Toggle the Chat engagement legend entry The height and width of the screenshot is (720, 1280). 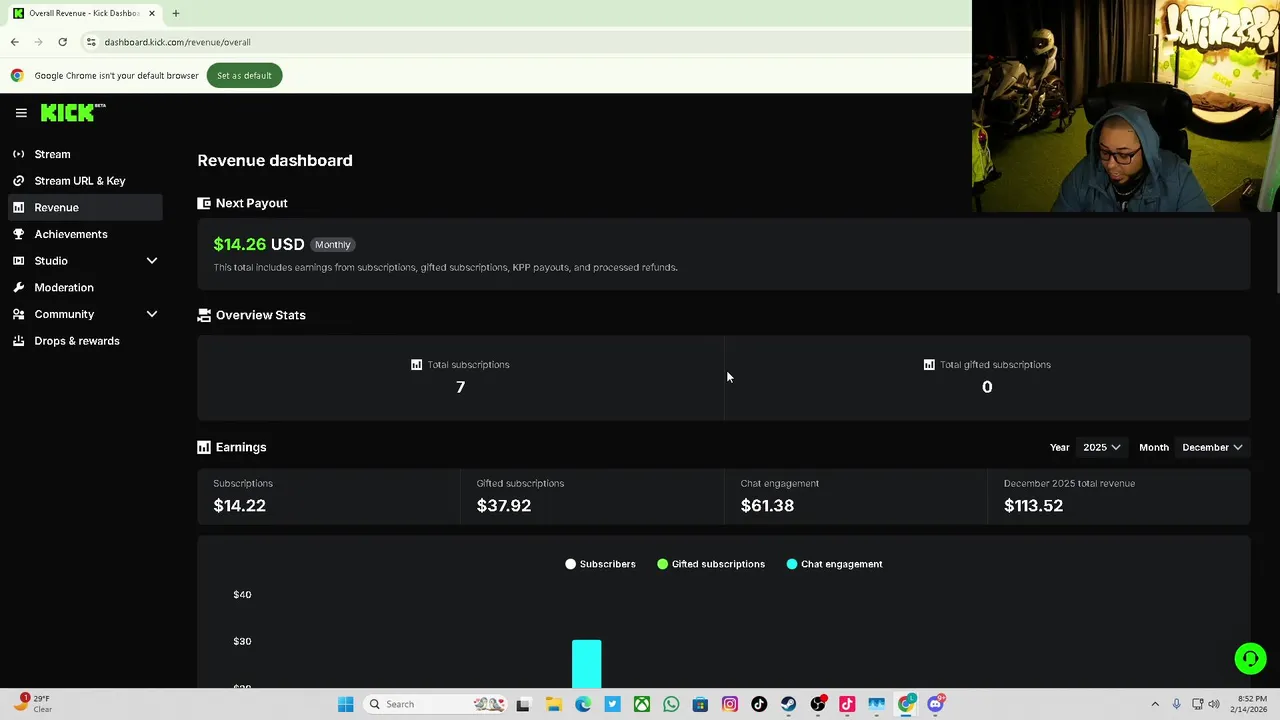(834, 564)
